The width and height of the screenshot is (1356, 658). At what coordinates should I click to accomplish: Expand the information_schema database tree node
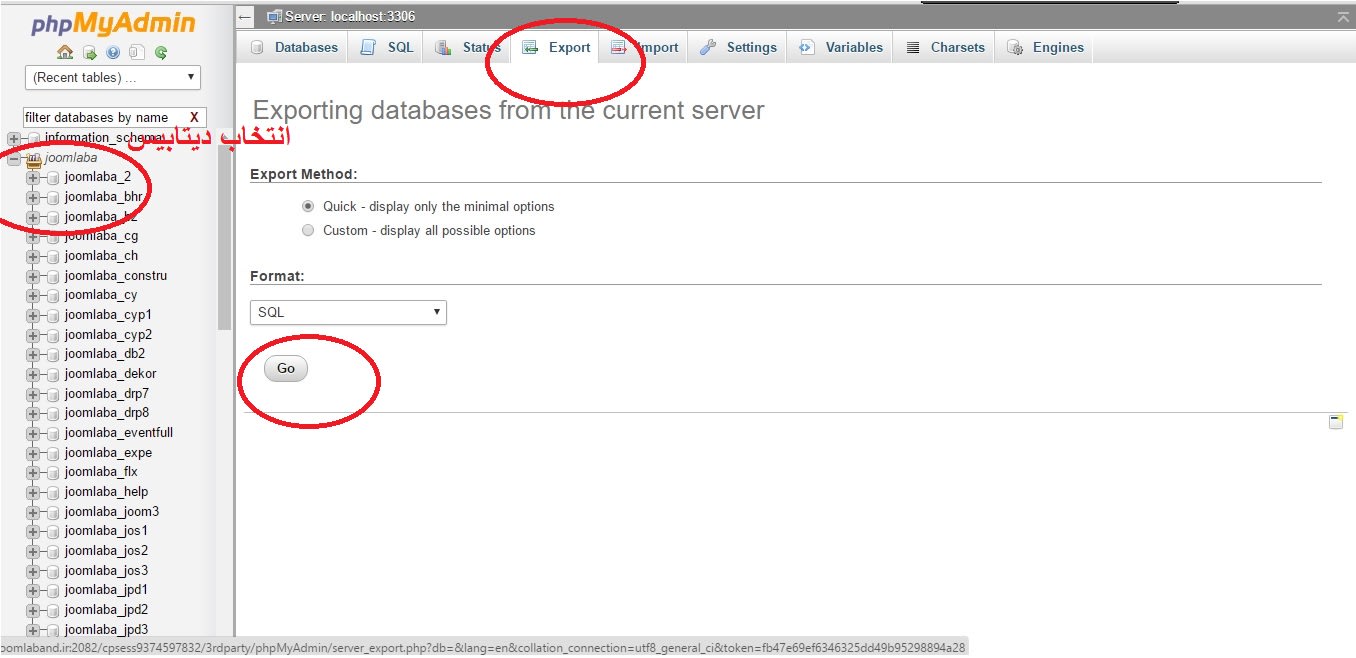(12, 137)
